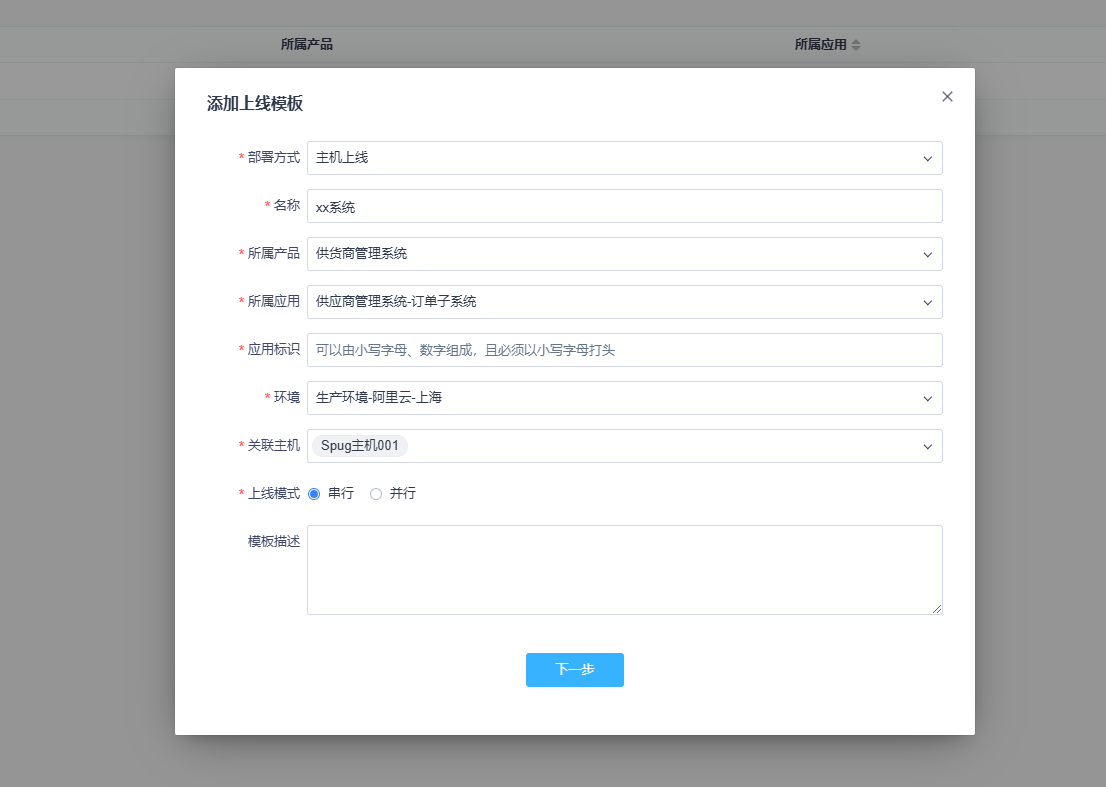Image resolution: width=1106 pixels, height=787 pixels.
Task: Click the 模板描述 resize handle
Action: click(937, 609)
